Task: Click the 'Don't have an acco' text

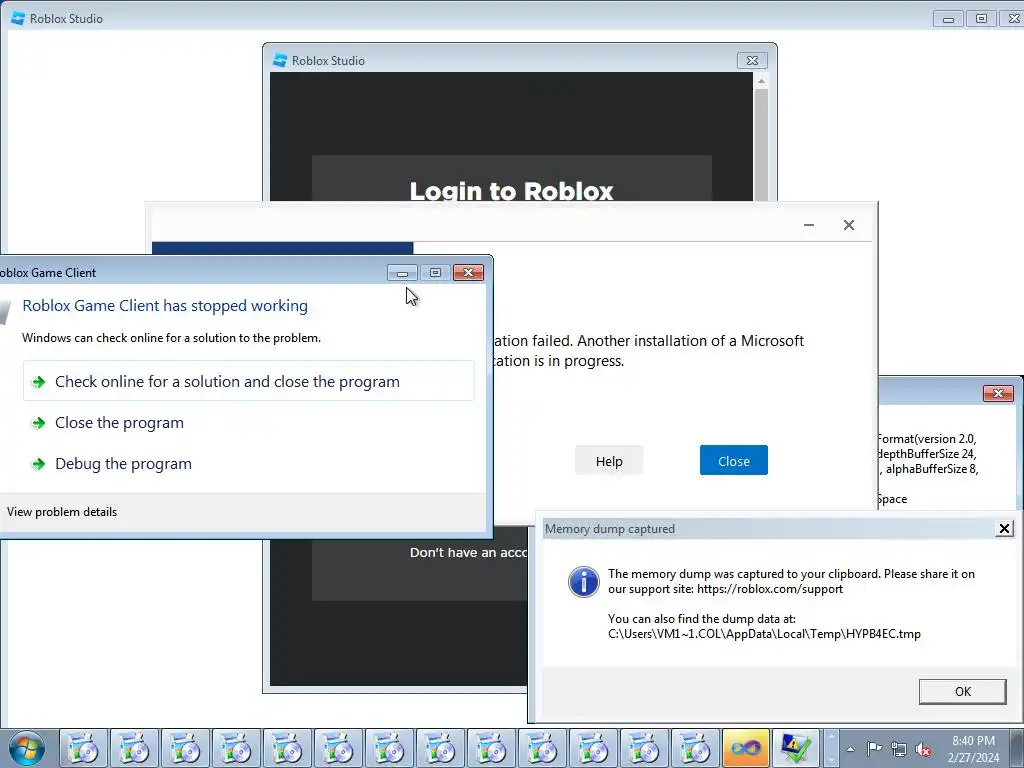Action: (468, 552)
